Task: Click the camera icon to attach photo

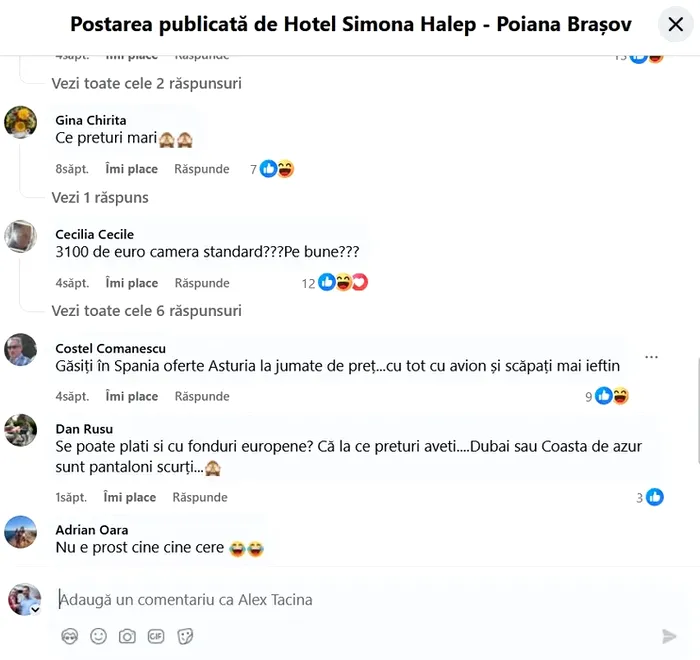Action: [x=127, y=636]
